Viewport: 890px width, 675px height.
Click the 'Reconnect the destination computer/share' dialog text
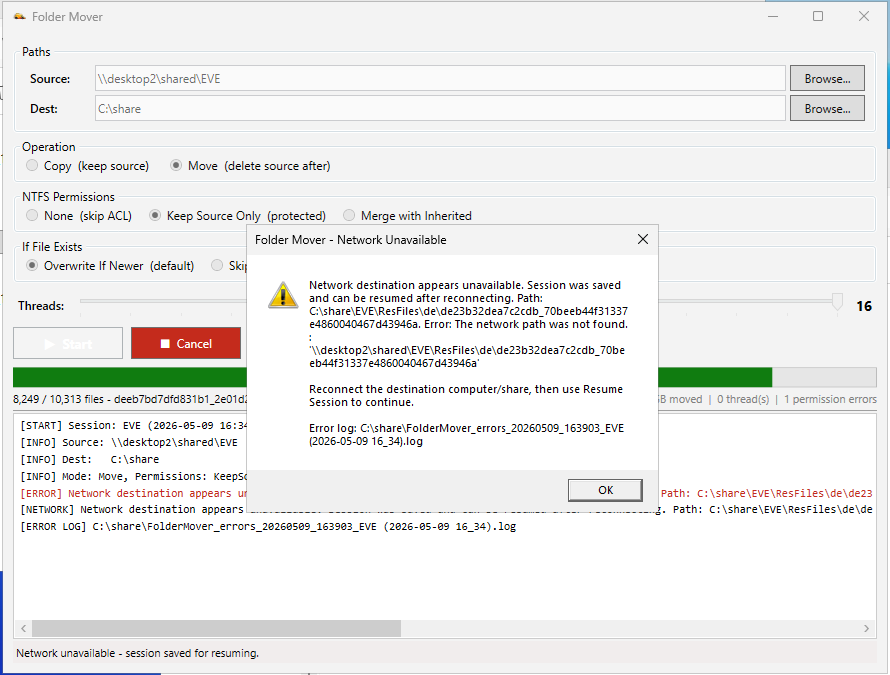pyautogui.click(x=465, y=396)
